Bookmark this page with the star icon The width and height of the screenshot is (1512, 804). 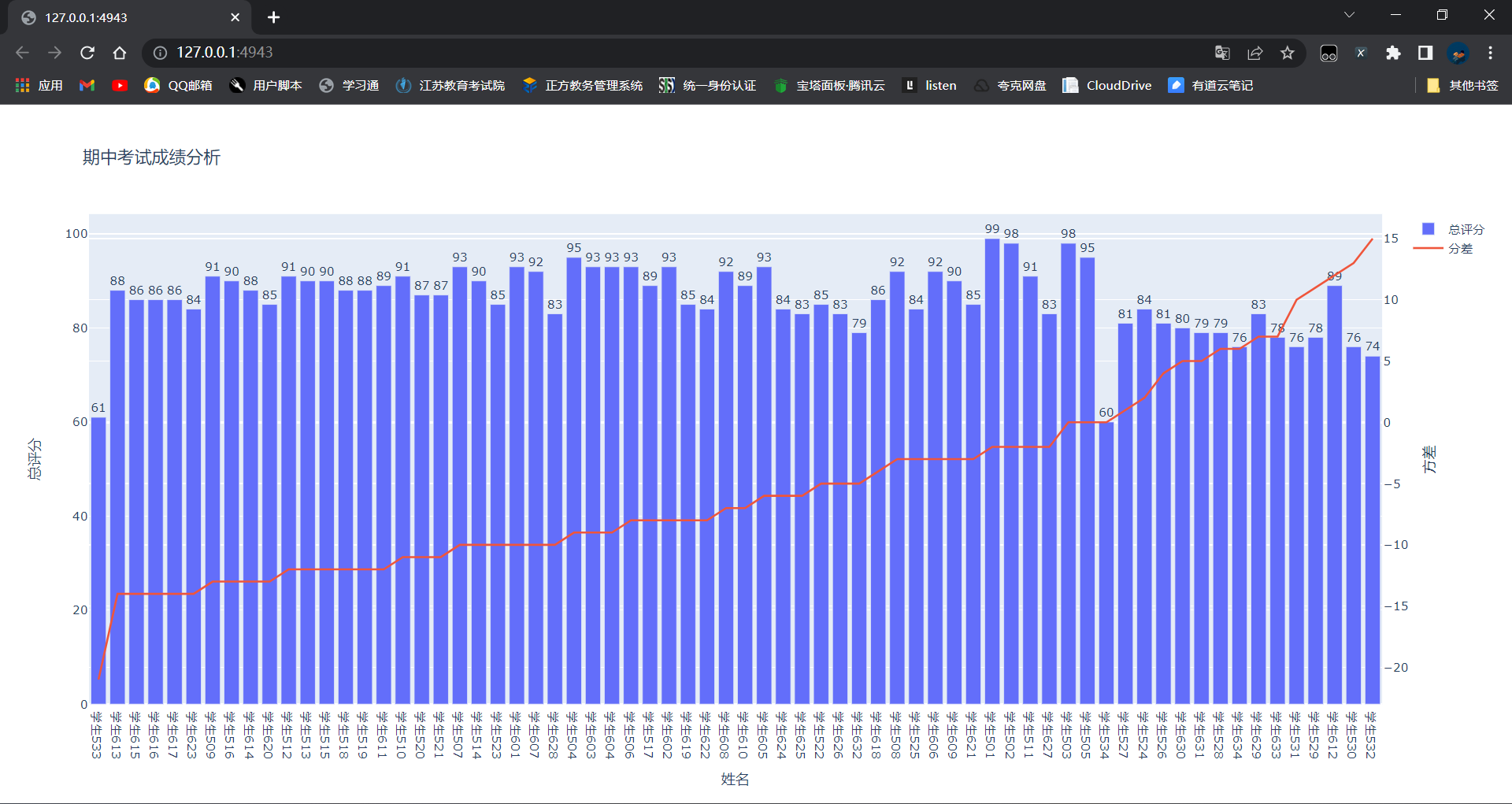(1288, 53)
